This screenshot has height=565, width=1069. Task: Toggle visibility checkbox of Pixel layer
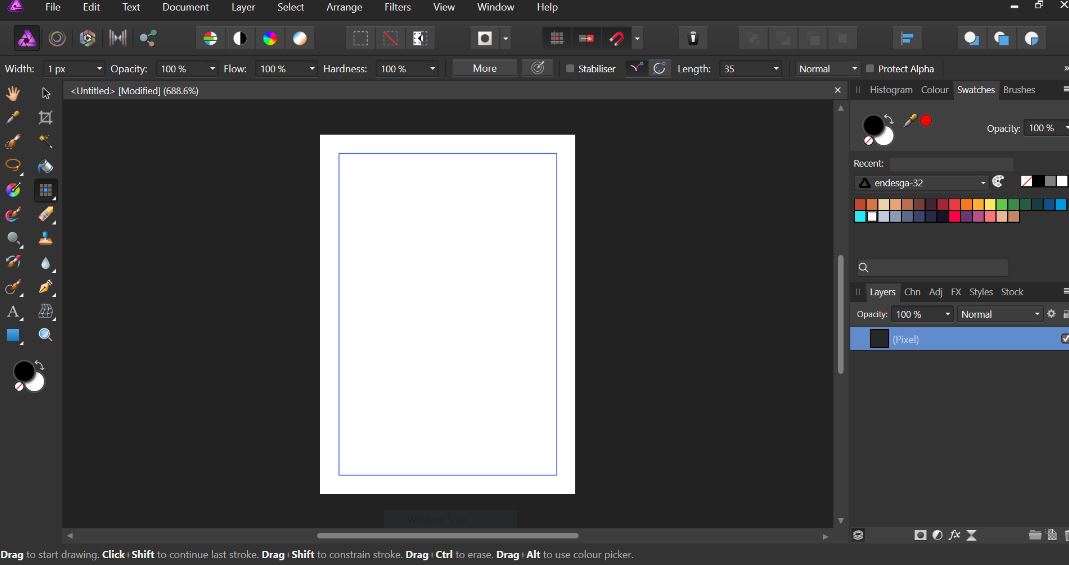point(1065,339)
